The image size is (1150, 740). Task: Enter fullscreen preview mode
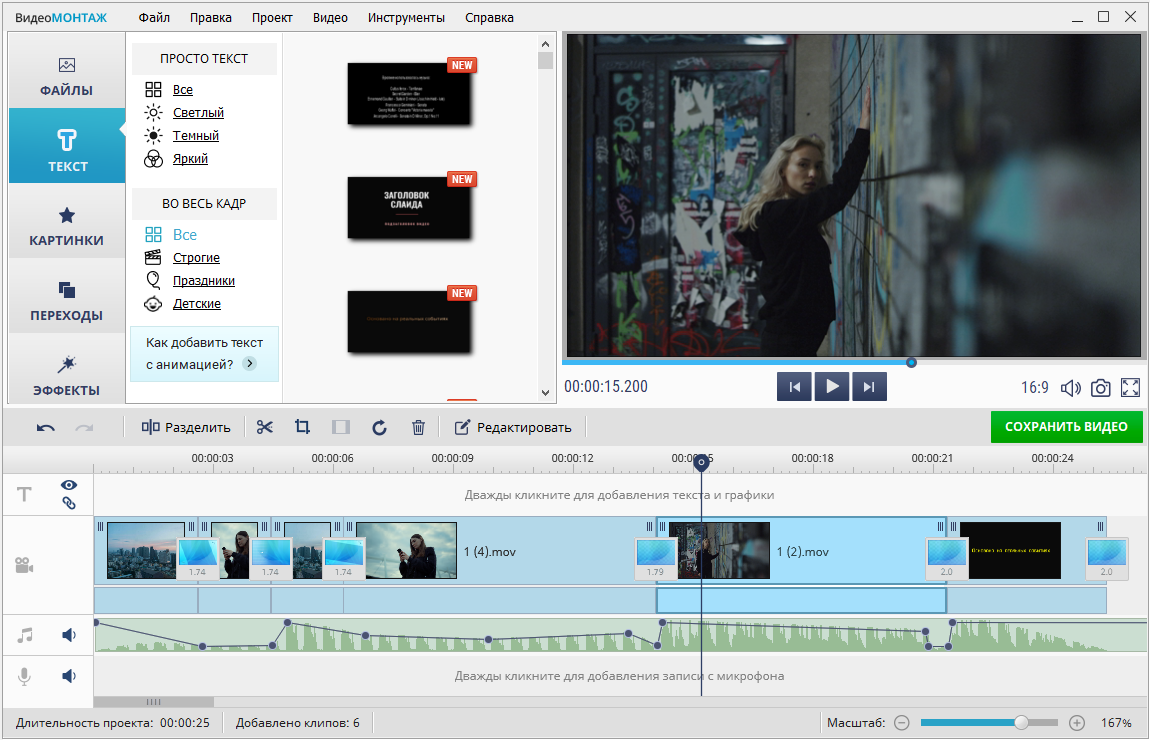click(x=1130, y=388)
